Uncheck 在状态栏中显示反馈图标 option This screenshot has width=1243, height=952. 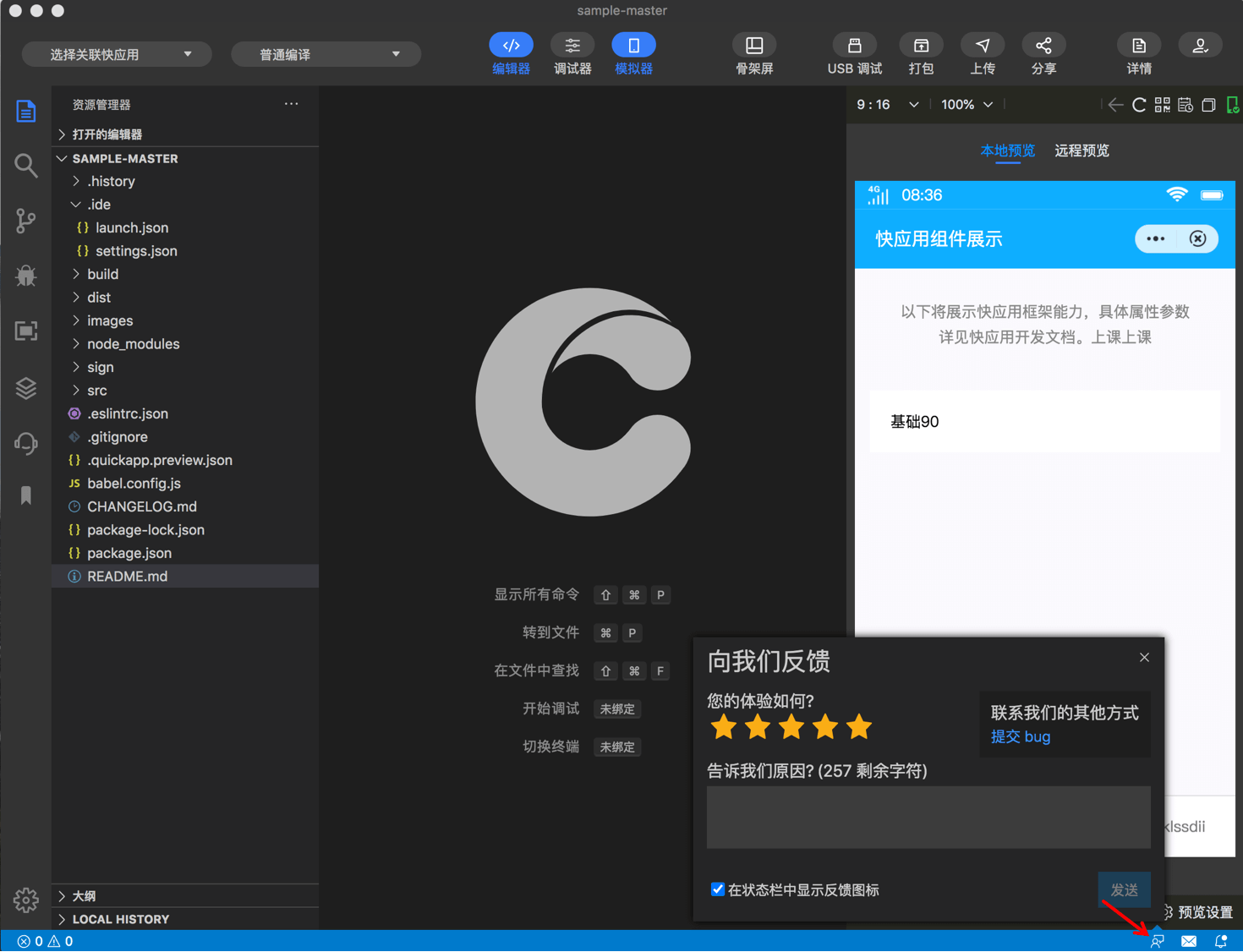(x=718, y=889)
